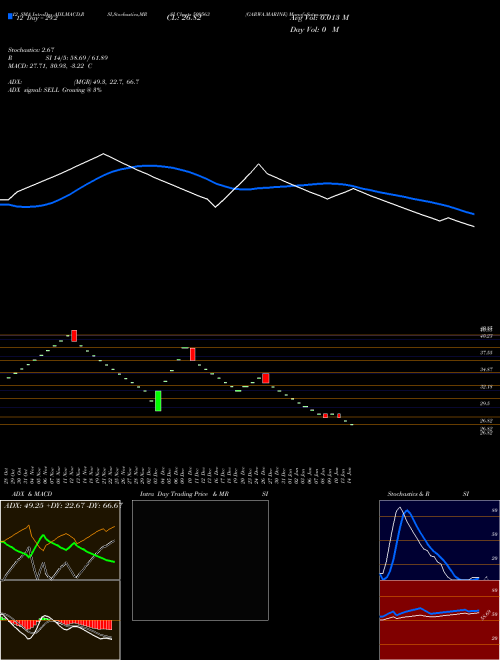500x660 pixels.
Task: Click the blue stochastic peak curve
Action: tap(407, 511)
